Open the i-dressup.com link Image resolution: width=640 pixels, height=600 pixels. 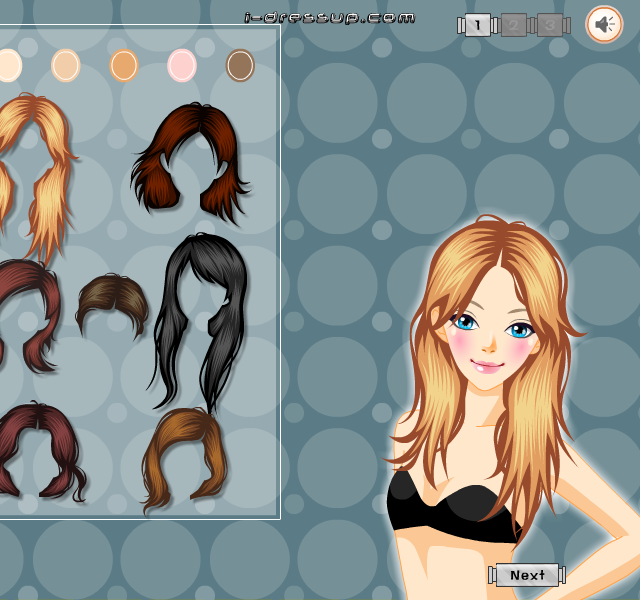pyautogui.click(x=330, y=18)
